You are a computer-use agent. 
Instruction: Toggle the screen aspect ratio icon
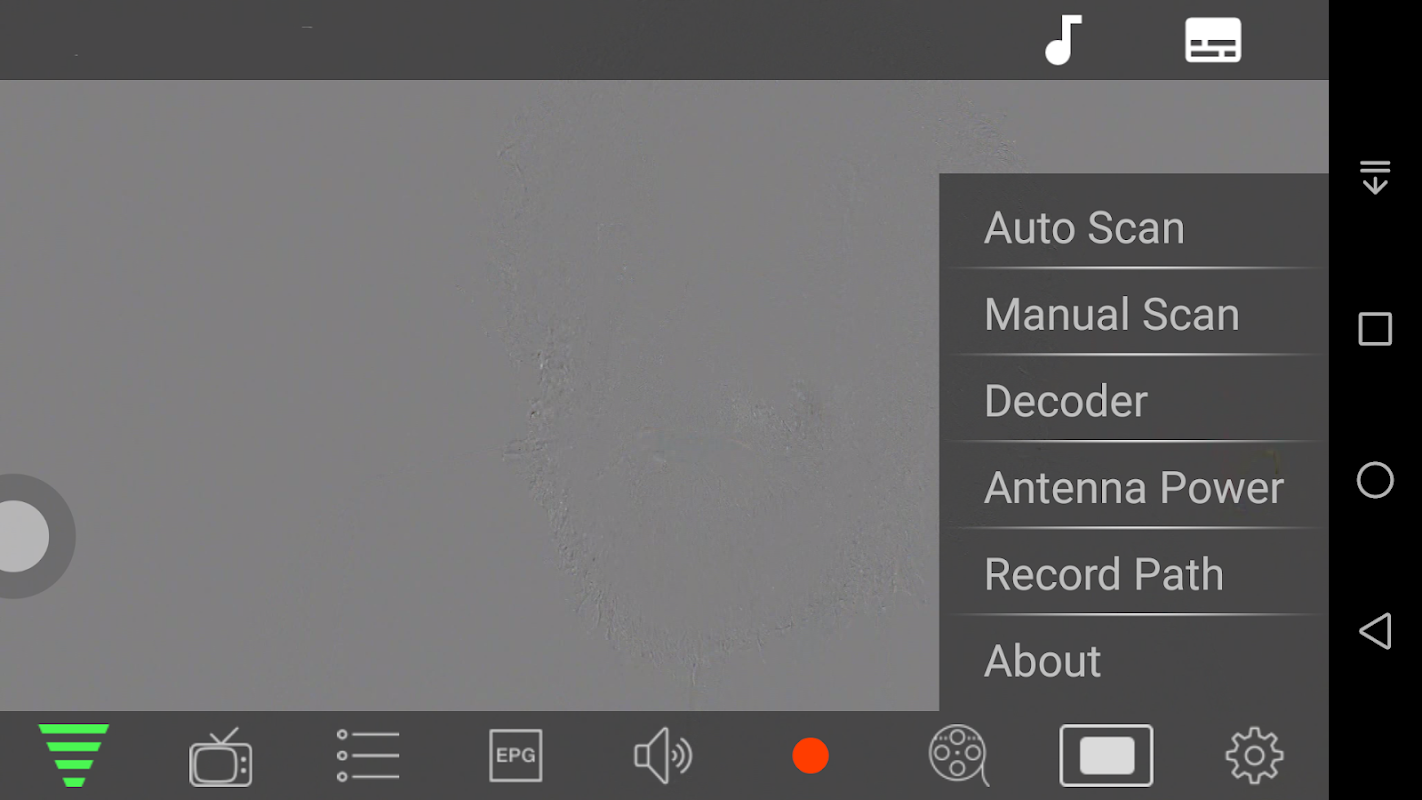(1106, 756)
